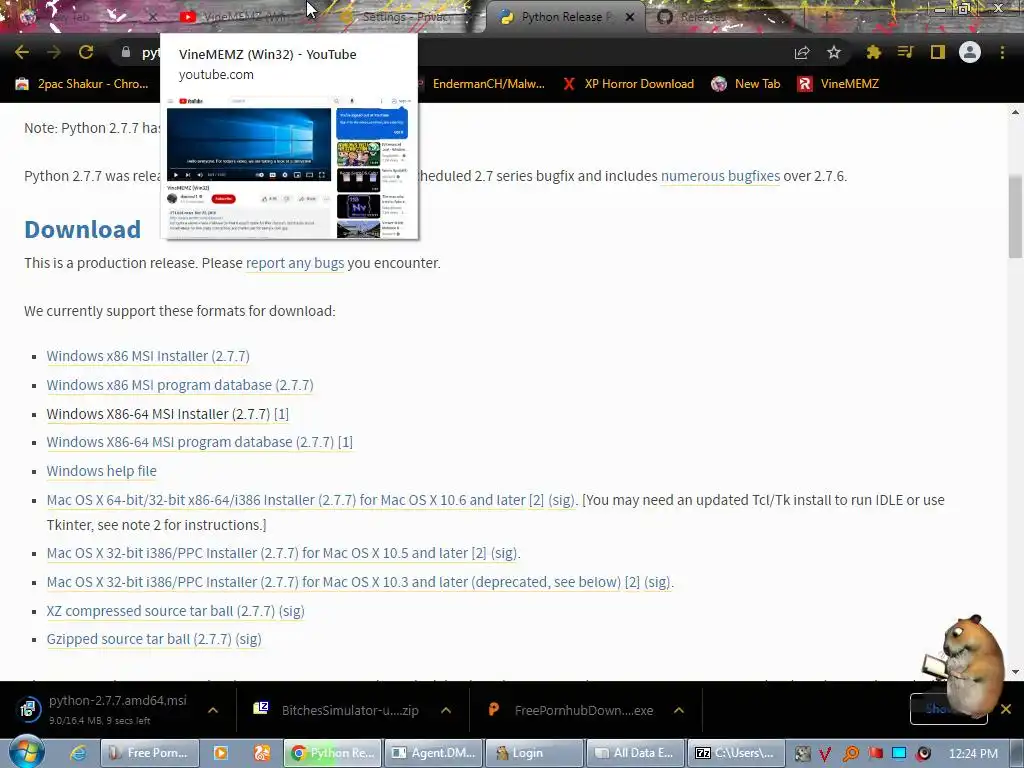The image size is (1024, 768).
Task: Close the downloads bar
Action: [1006, 709]
